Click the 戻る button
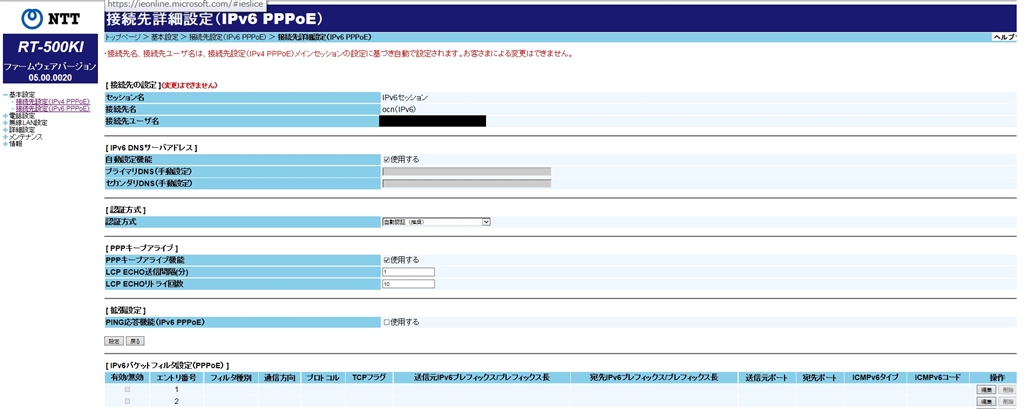Viewport: 1024px width, 409px height. coord(135,341)
